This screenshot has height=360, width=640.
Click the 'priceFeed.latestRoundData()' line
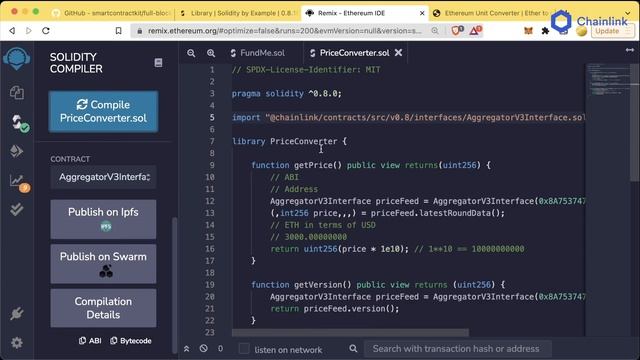pos(387,213)
